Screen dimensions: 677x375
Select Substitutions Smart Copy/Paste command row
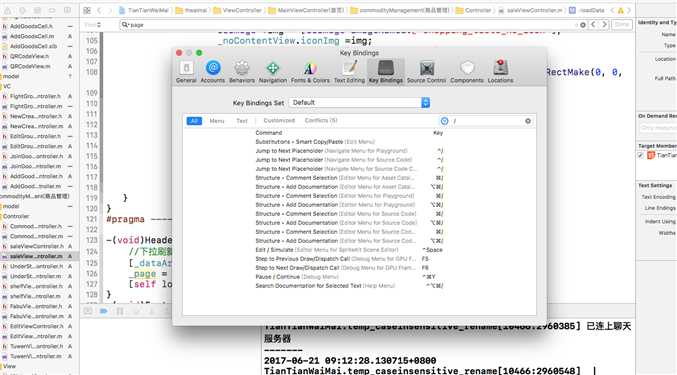350,142
